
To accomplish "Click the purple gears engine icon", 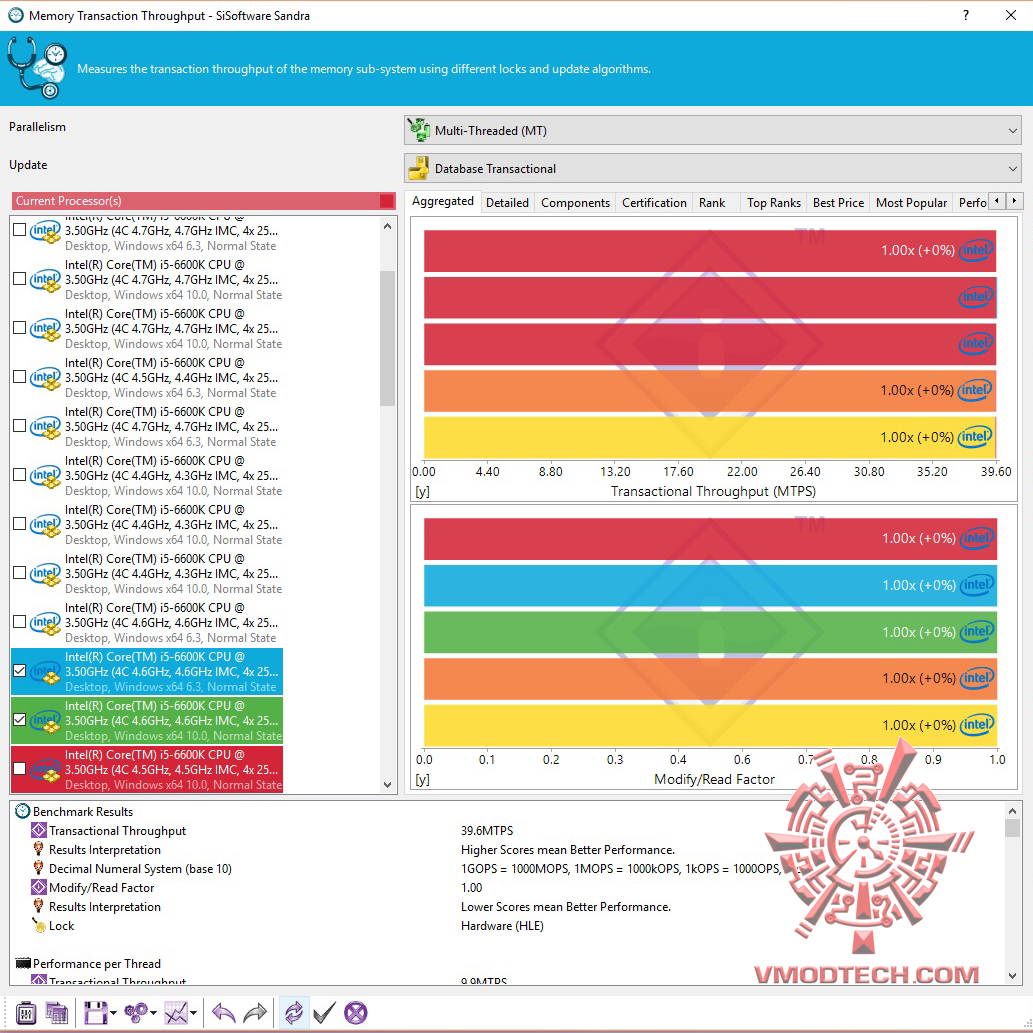I will (x=136, y=1013).
